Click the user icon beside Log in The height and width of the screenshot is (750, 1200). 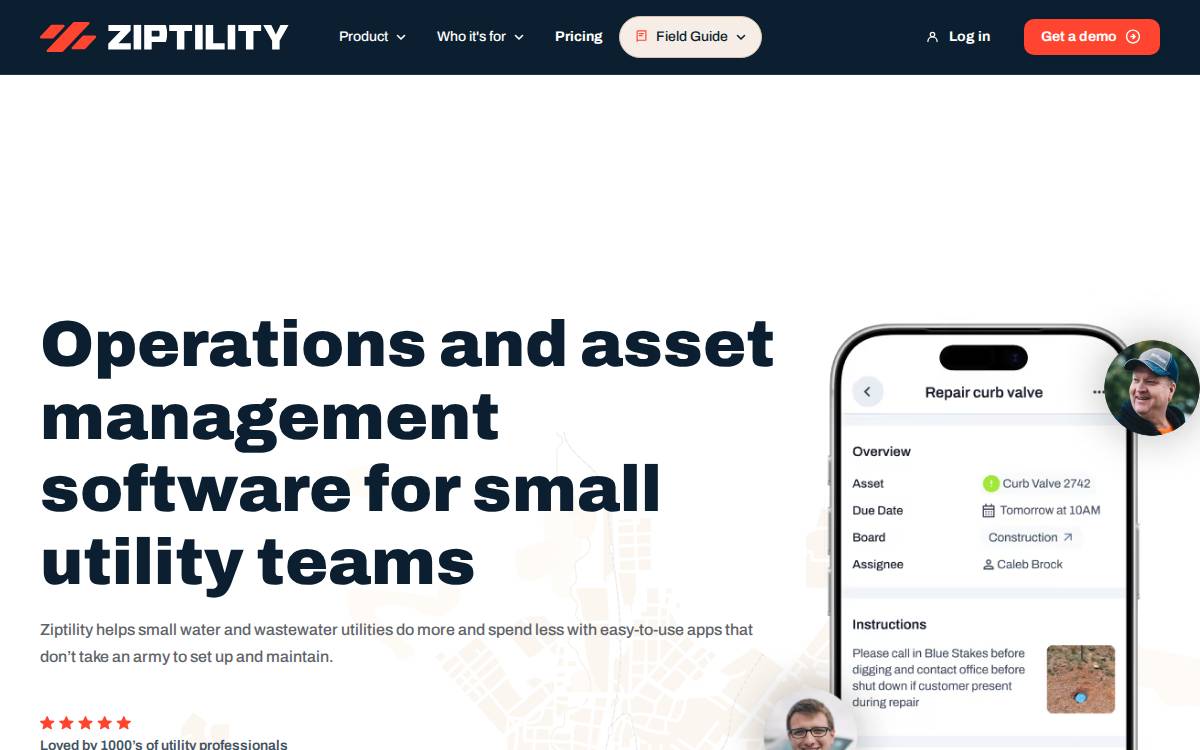933,37
